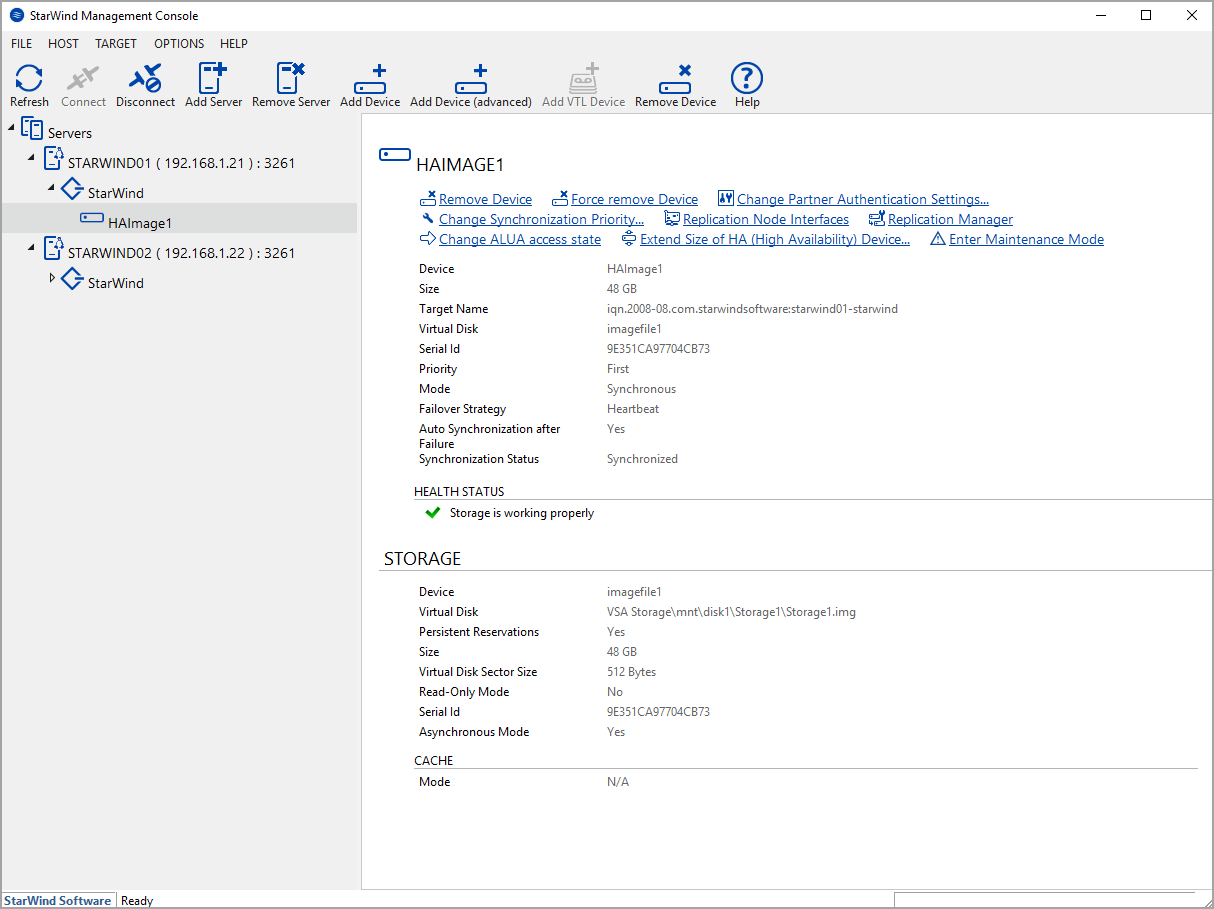Click 'Storage is working properly' text
This screenshot has width=1214, height=909.
pos(521,513)
